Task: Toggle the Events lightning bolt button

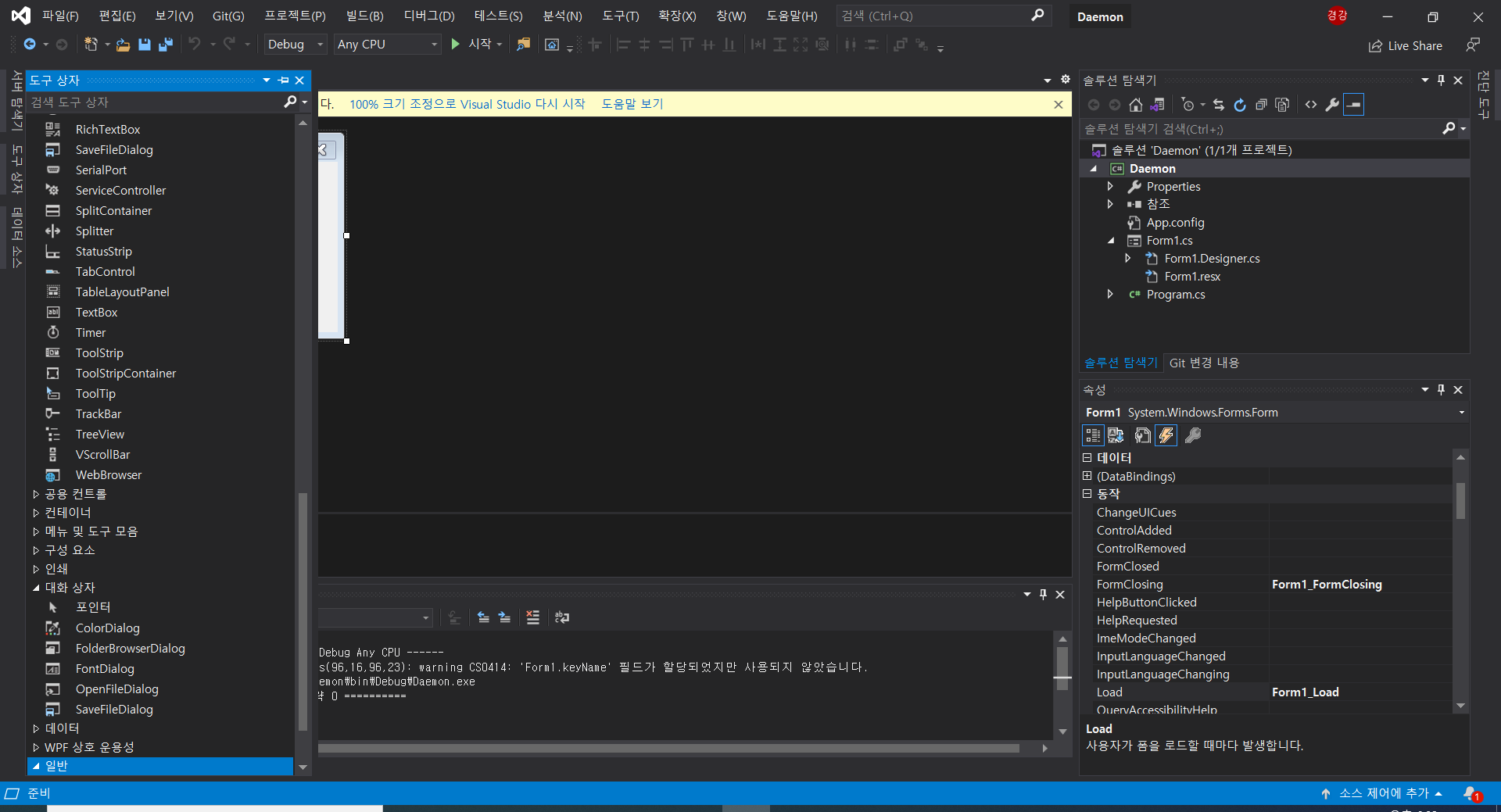Action: click(1166, 435)
